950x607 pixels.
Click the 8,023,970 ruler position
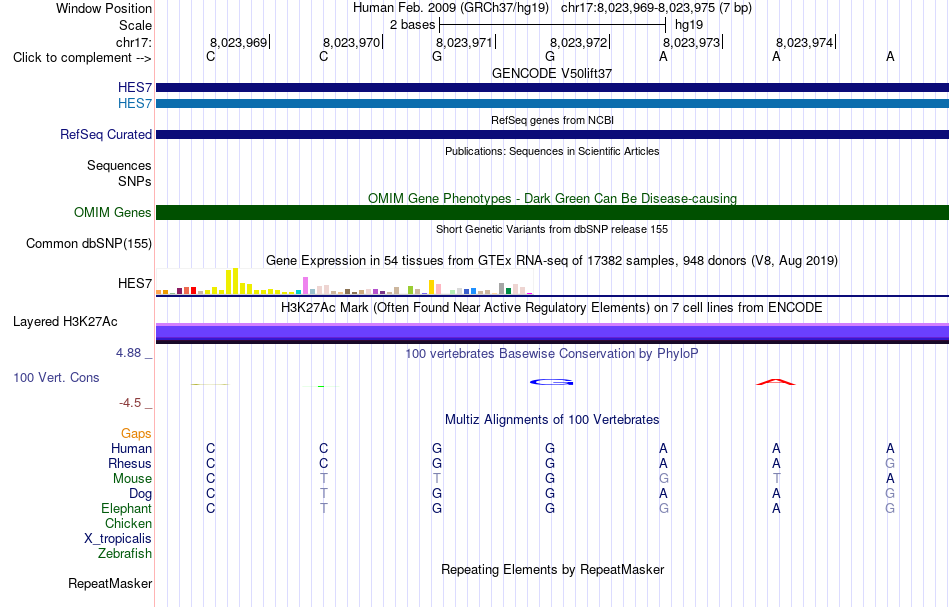click(351, 42)
